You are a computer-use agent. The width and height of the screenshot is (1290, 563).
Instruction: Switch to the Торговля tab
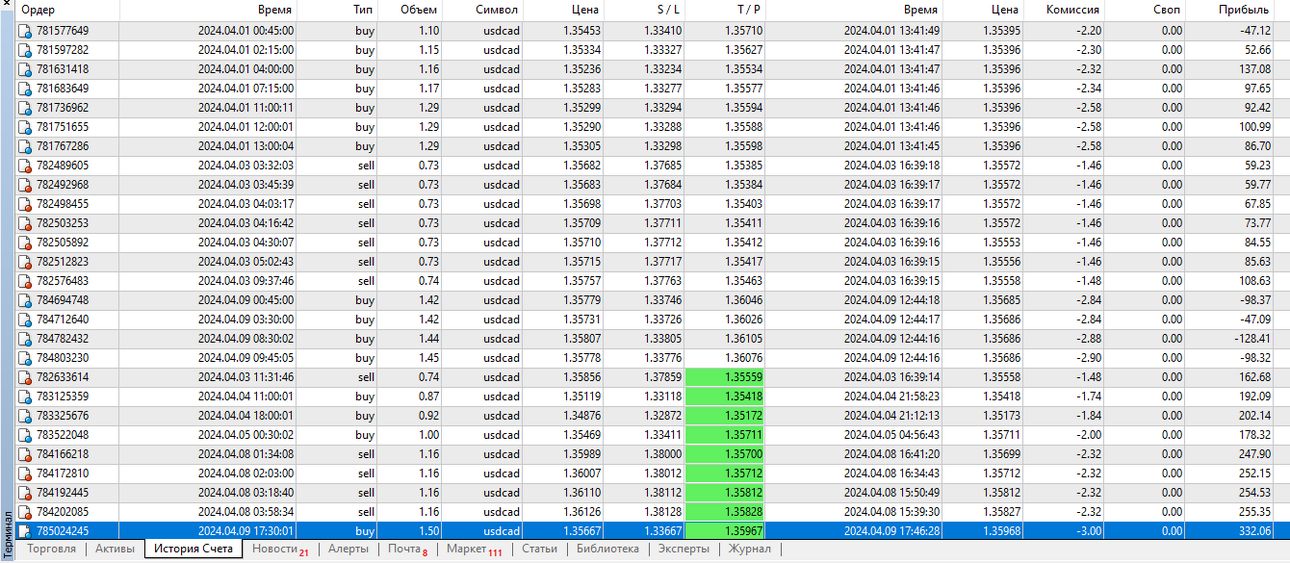pyautogui.click(x=51, y=549)
